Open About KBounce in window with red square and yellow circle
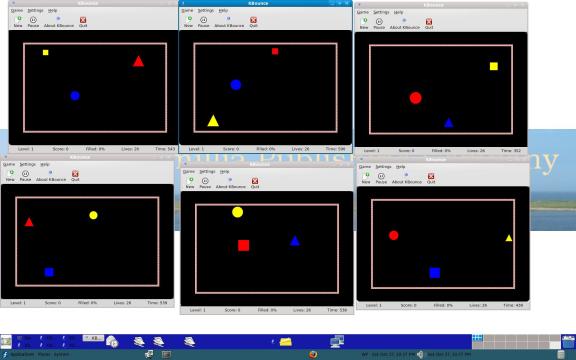576x360 pixels. 231,183
